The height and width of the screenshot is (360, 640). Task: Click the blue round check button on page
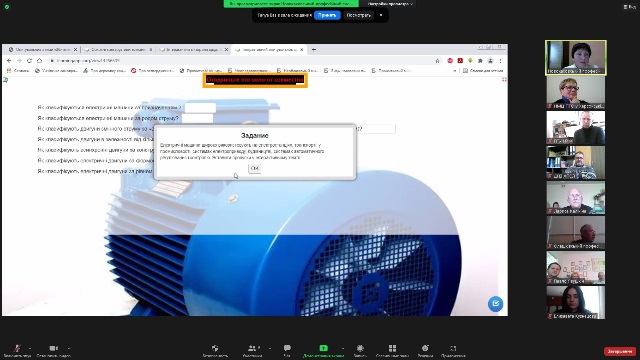tap(496, 304)
